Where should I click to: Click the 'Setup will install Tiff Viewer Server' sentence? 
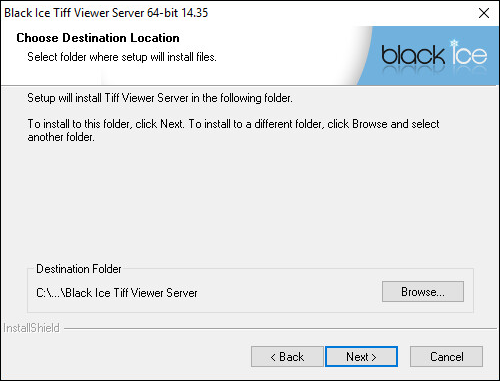(160, 98)
